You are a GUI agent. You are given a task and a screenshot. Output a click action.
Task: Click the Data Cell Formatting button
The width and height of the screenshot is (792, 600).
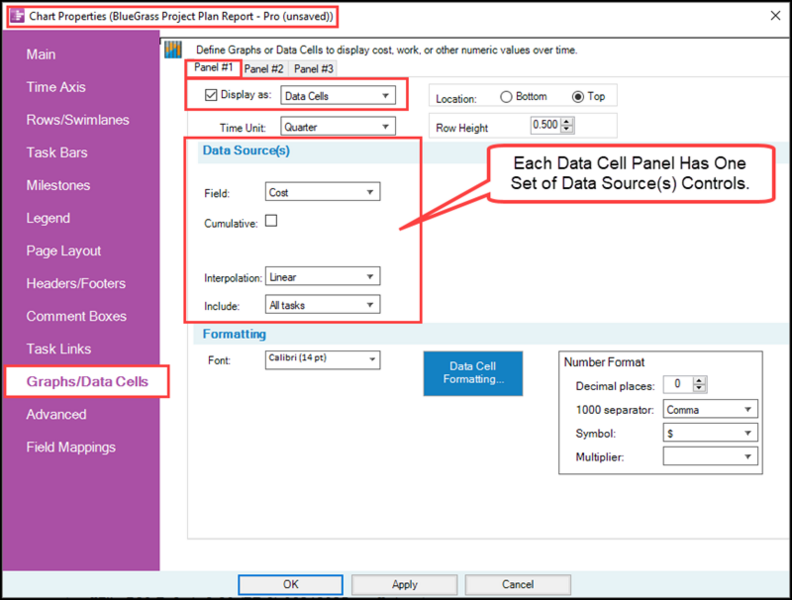point(473,373)
